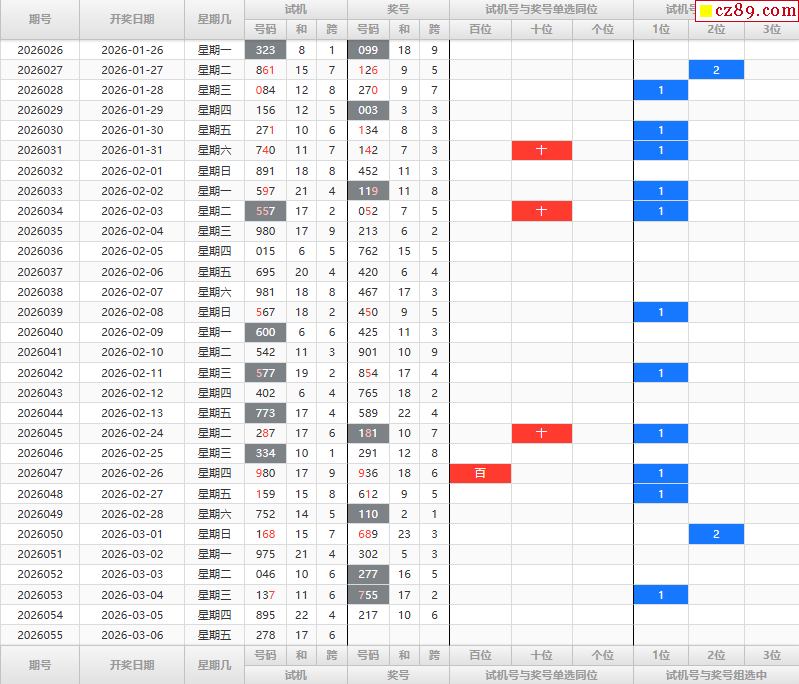Click the top 开奖日期 column header
Screen dimensions: 799x684
click(x=132, y=19)
